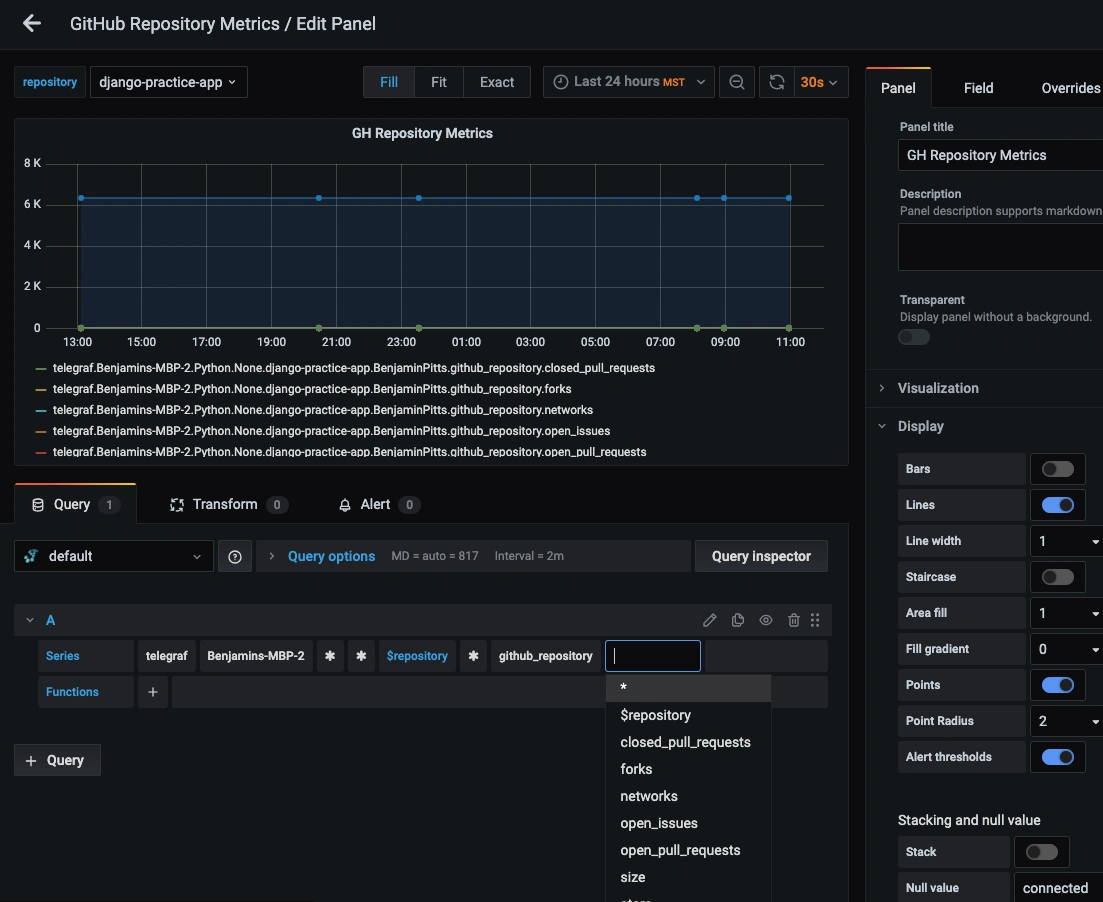
Task: Disable the Lines display switch
Action: pos(1057,505)
